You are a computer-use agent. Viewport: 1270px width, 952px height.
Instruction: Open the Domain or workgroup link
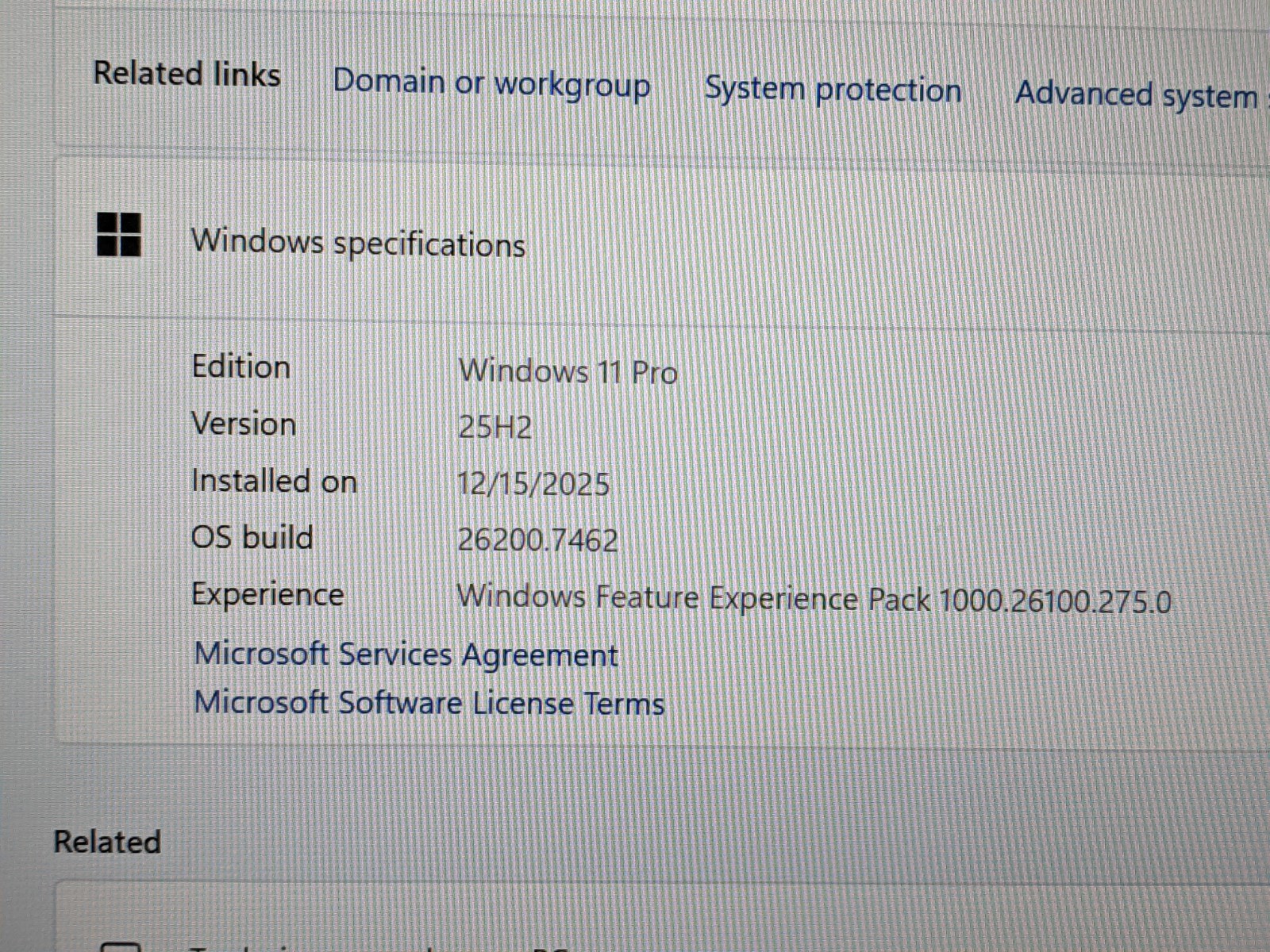(491, 84)
